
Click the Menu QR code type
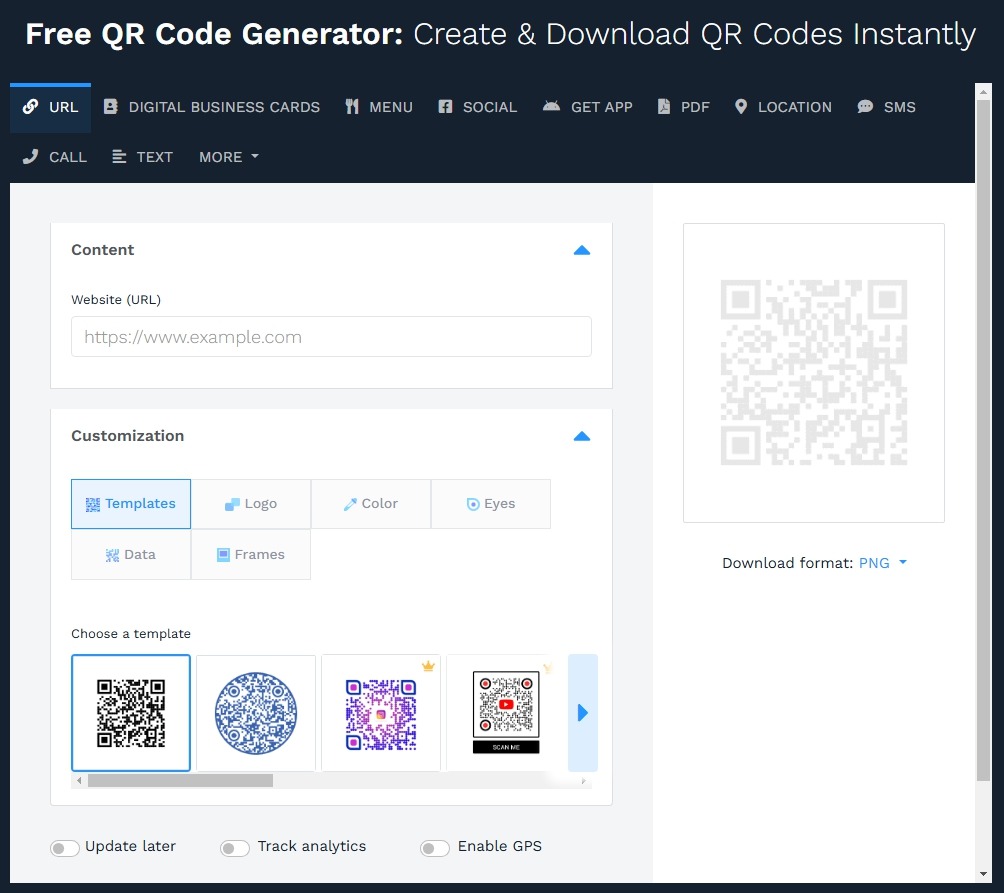[x=378, y=107]
